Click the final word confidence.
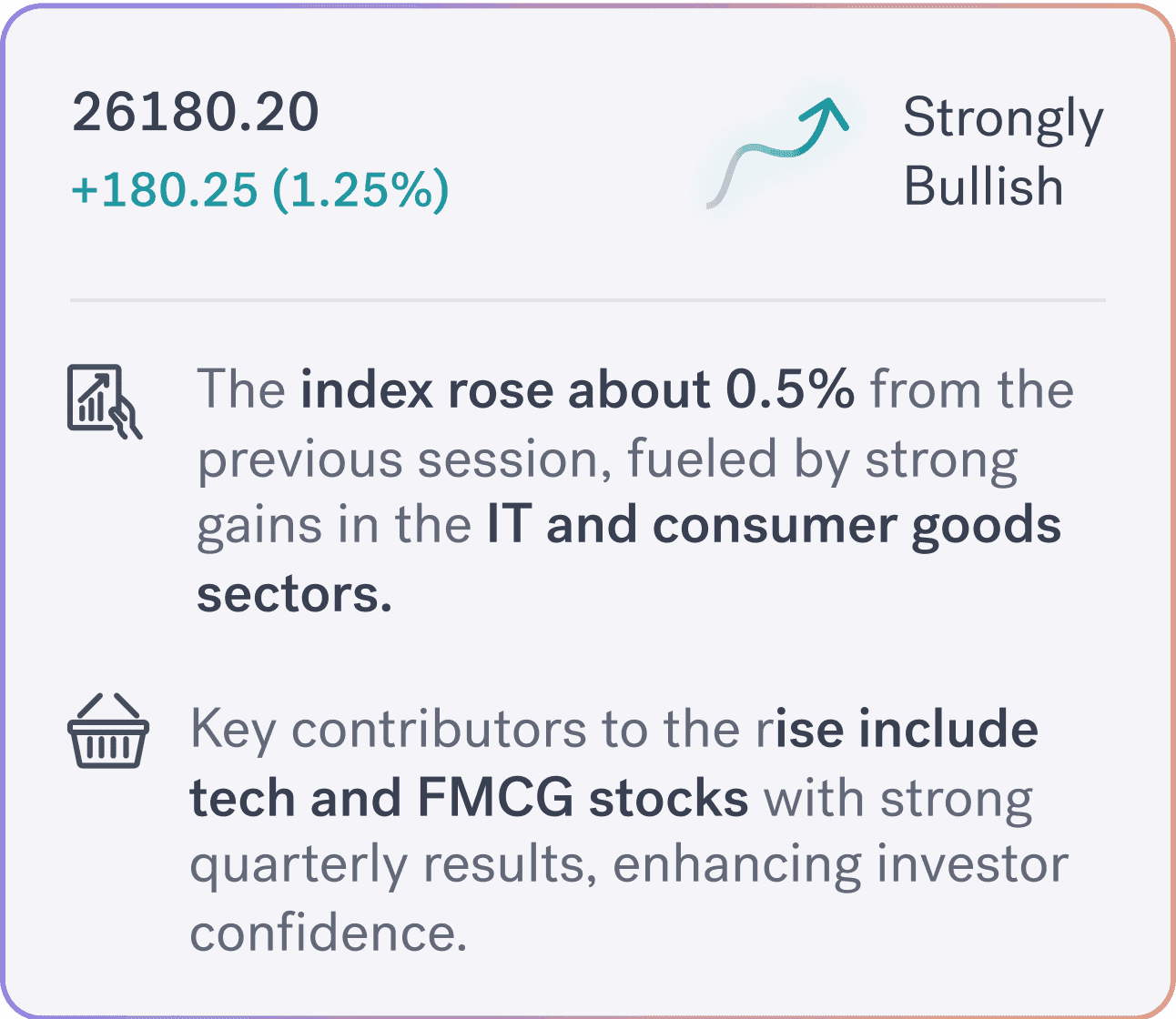Viewport: 1176px width, 1019px height. tap(329, 933)
